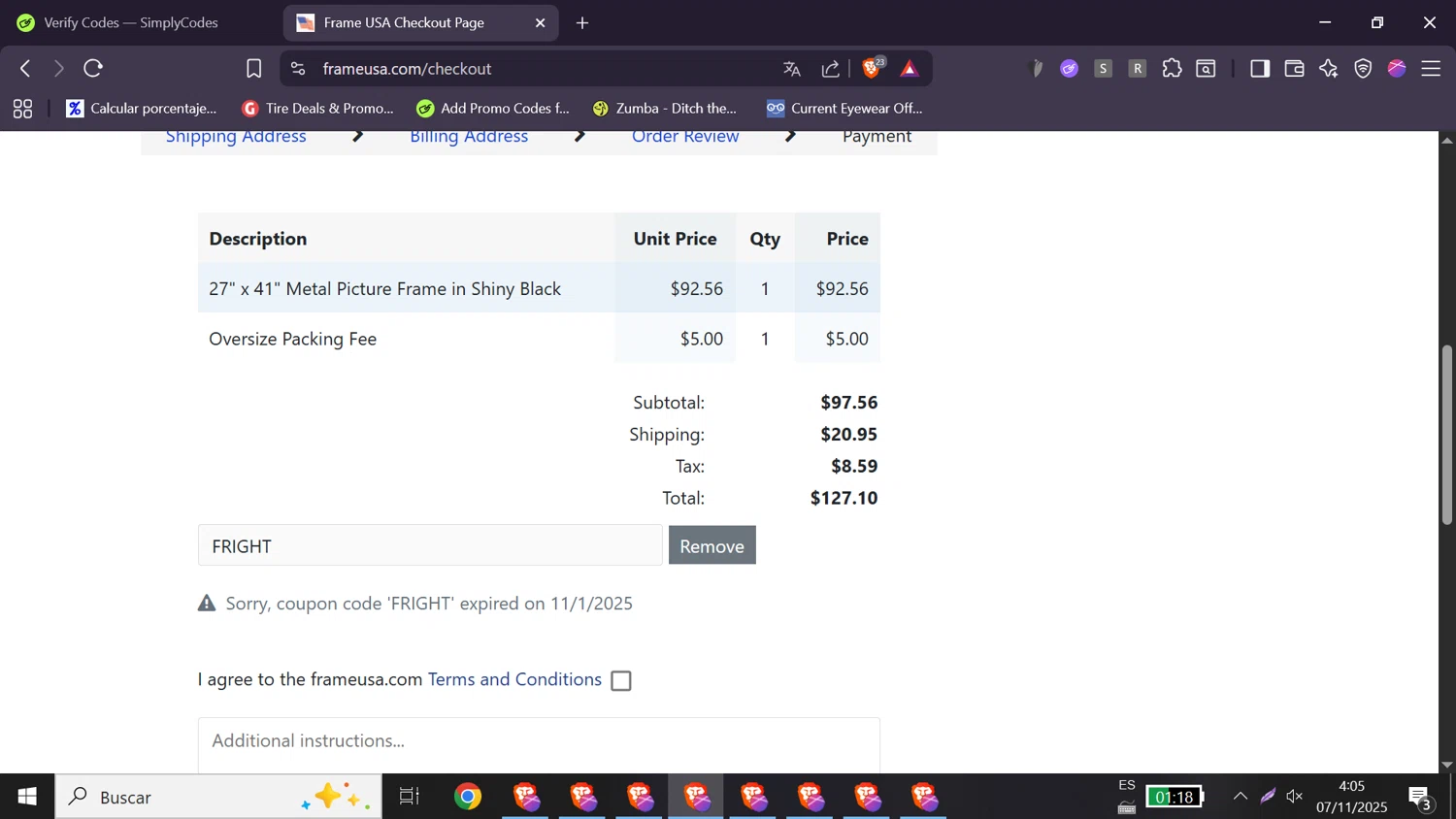This screenshot has width=1456, height=819.
Task: Open the gray S extension
Action: pyautogui.click(x=1103, y=68)
